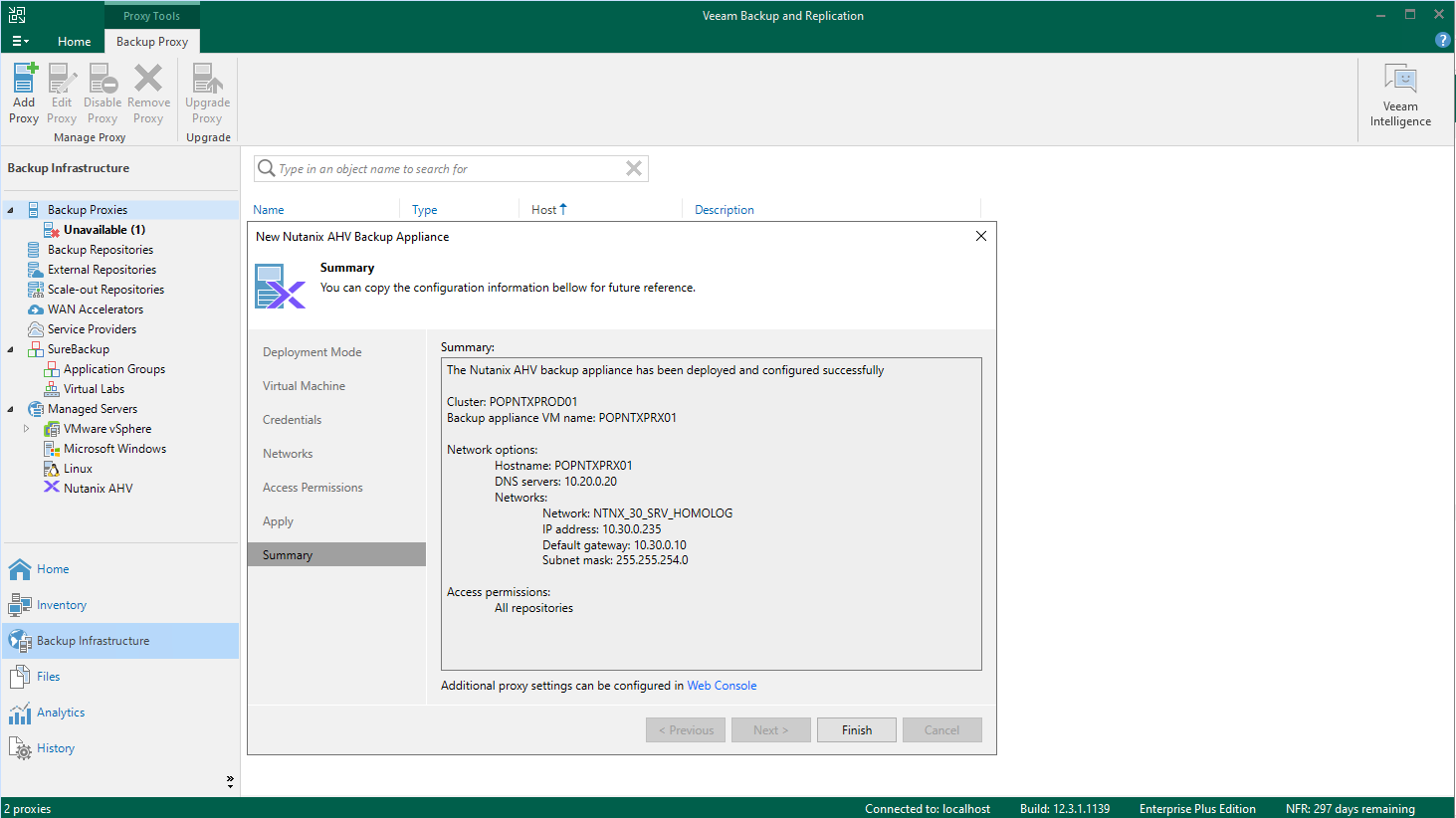This screenshot has height=818, width=1456.
Task: Open Veeam Intelligence panel
Action: pos(1400,96)
